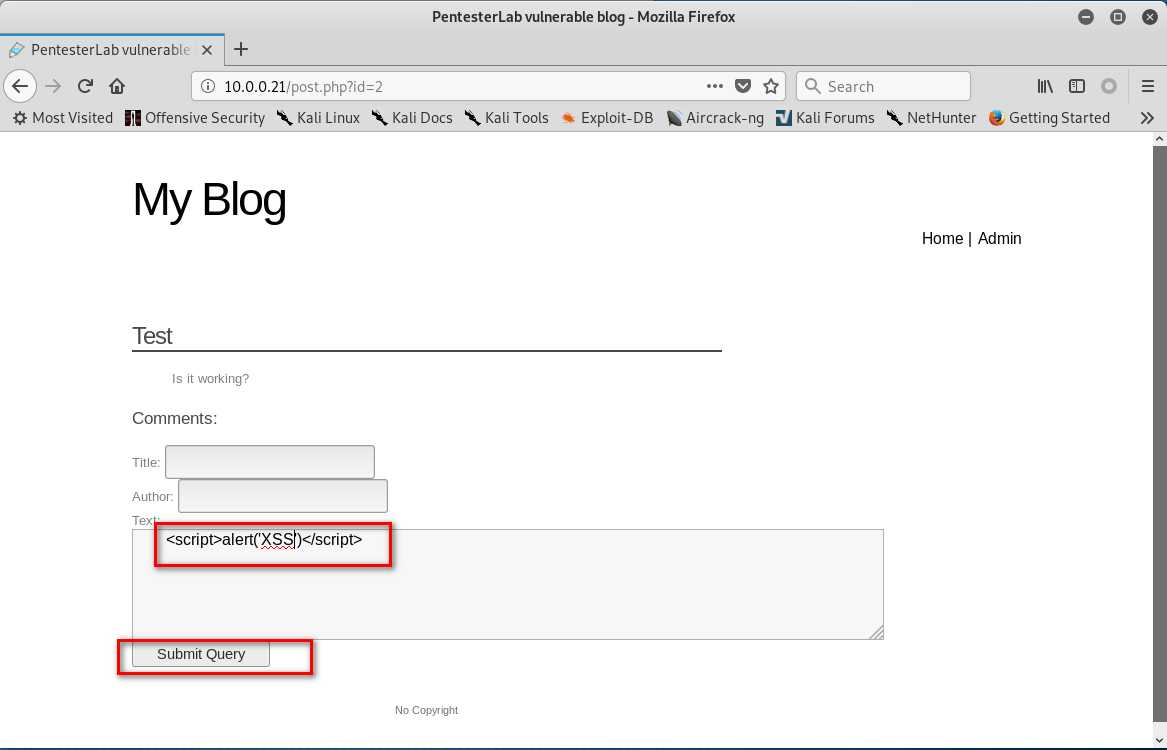Maximize the Firefox window
The width and height of the screenshot is (1167, 750).
click(1118, 17)
